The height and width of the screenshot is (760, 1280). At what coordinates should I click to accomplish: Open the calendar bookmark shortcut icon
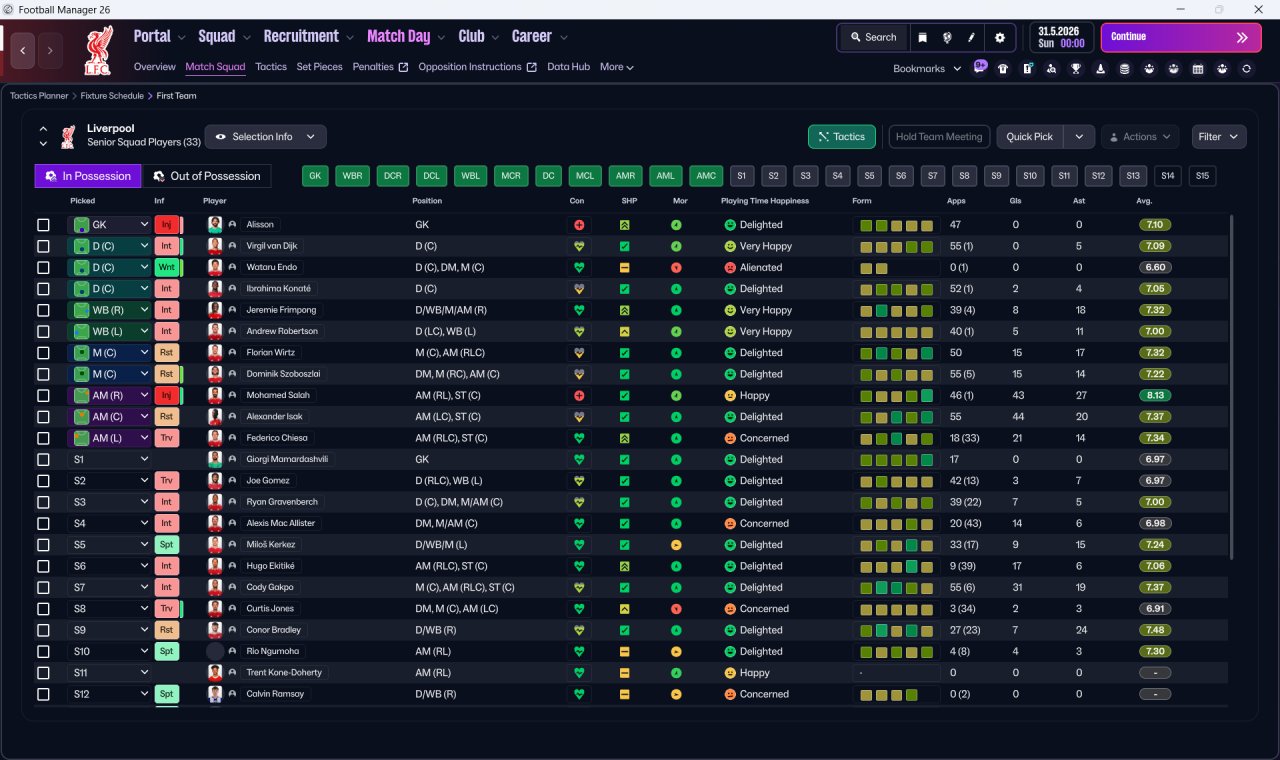click(1198, 69)
